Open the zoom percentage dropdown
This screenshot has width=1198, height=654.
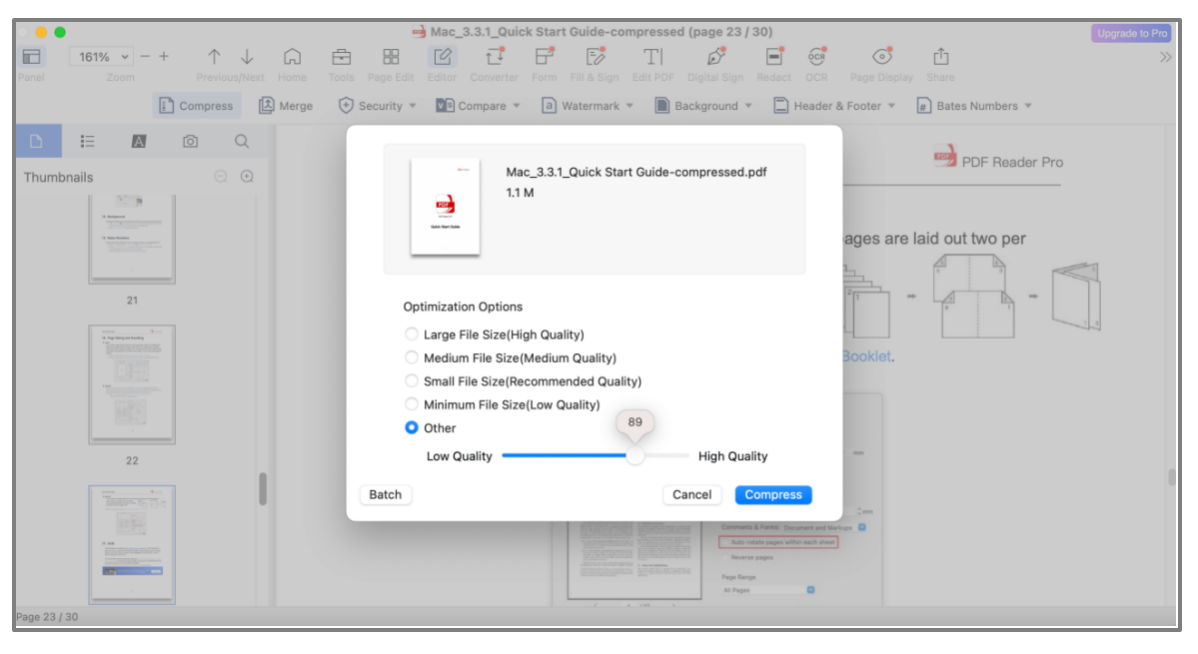click(x=102, y=57)
